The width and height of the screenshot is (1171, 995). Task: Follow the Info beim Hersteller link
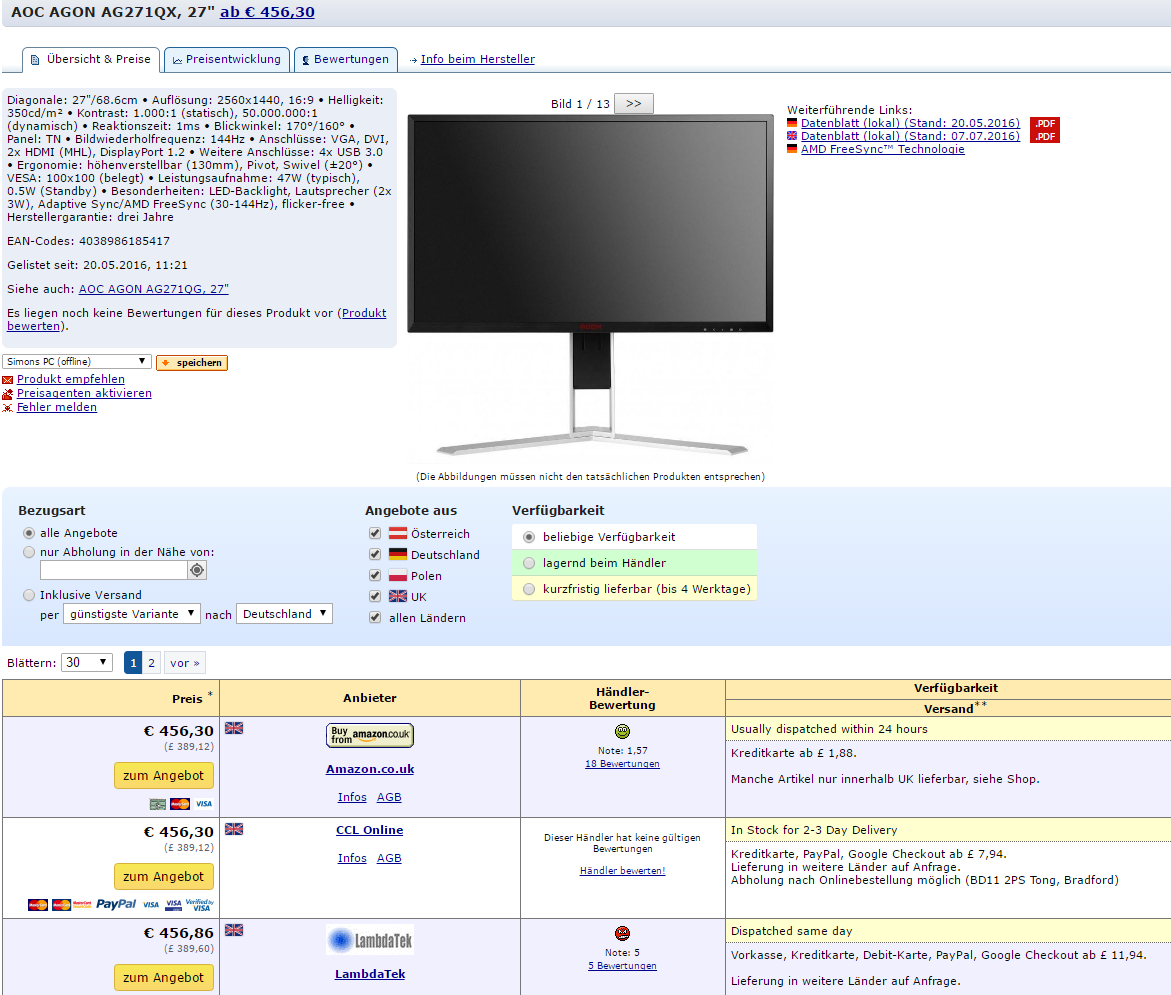[x=477, y=59]
